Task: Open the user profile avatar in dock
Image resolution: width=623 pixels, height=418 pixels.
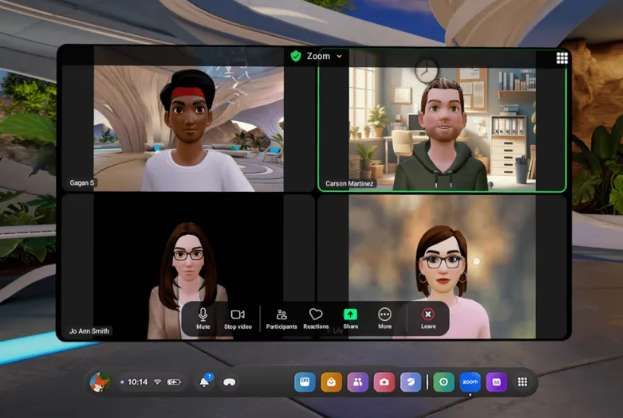Action: tap(99, 382)
